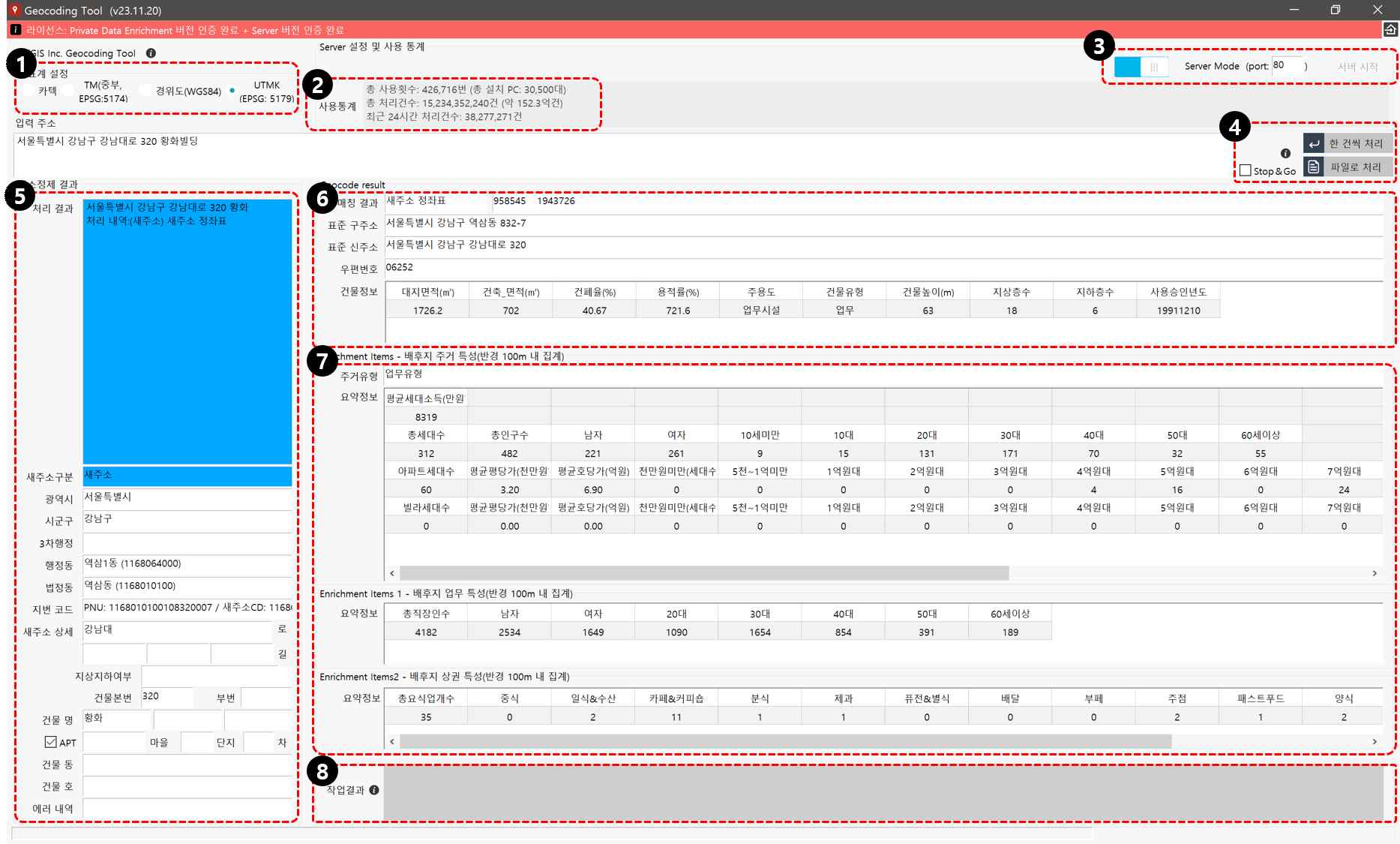Select the 카텍 coordinate system radio
1400x844 pixels.
coord(28,91)
